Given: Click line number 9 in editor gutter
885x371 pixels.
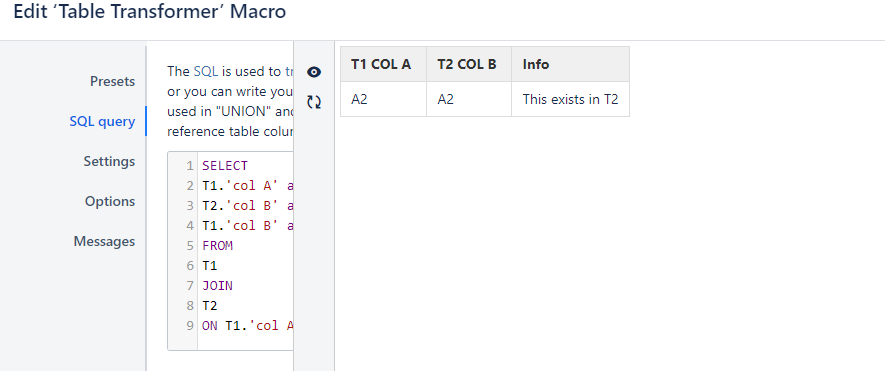Looking at the screenshot, I should point(190,326).
